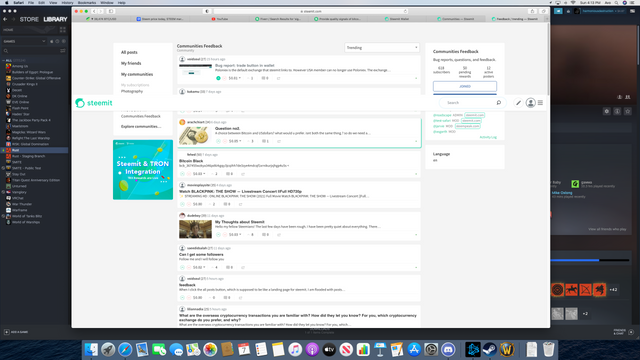
Task: Click Steam add a game plus icon
Action: (x=7, y=332)
